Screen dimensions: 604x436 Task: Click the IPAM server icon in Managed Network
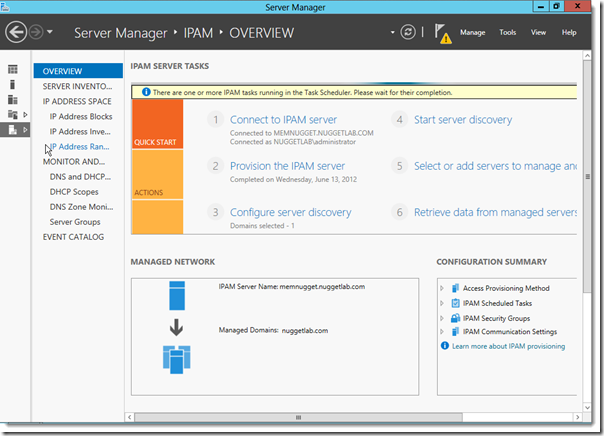point(177,295)
